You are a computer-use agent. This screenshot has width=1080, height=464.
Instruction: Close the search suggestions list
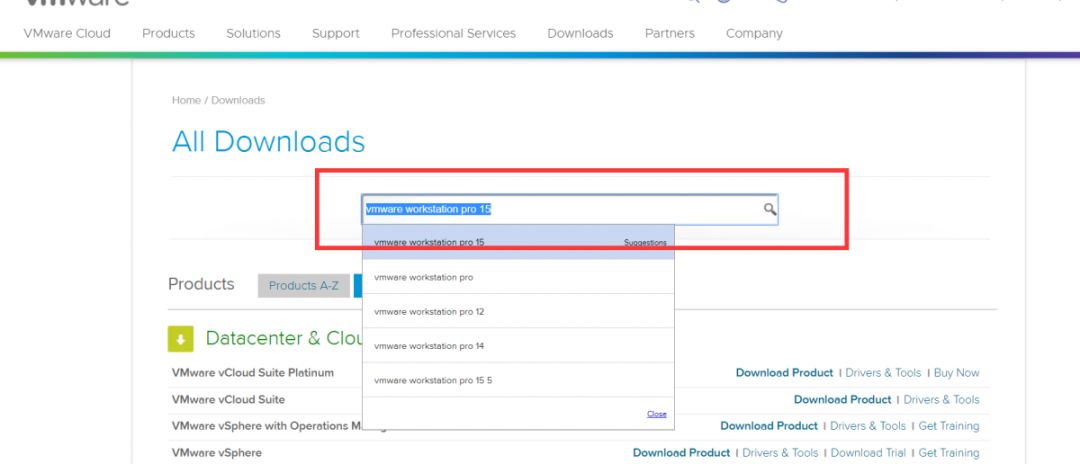[x=656, y=414]
